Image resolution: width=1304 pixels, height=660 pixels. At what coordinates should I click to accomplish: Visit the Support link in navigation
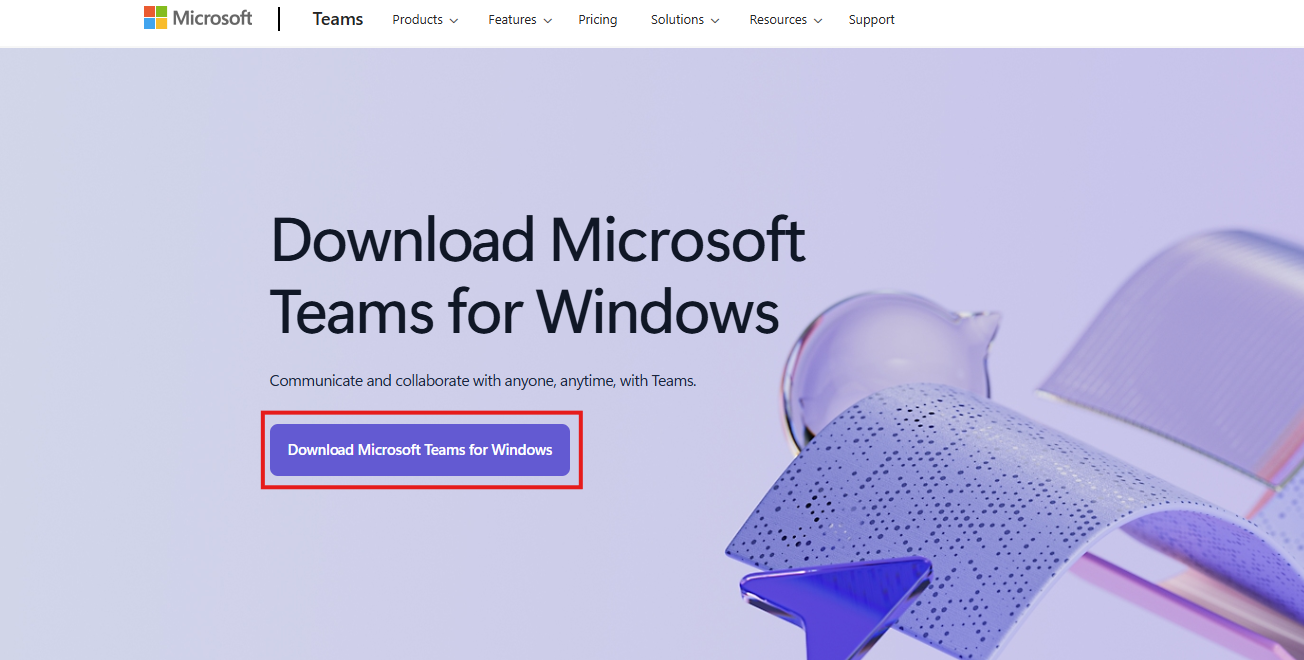872,20
